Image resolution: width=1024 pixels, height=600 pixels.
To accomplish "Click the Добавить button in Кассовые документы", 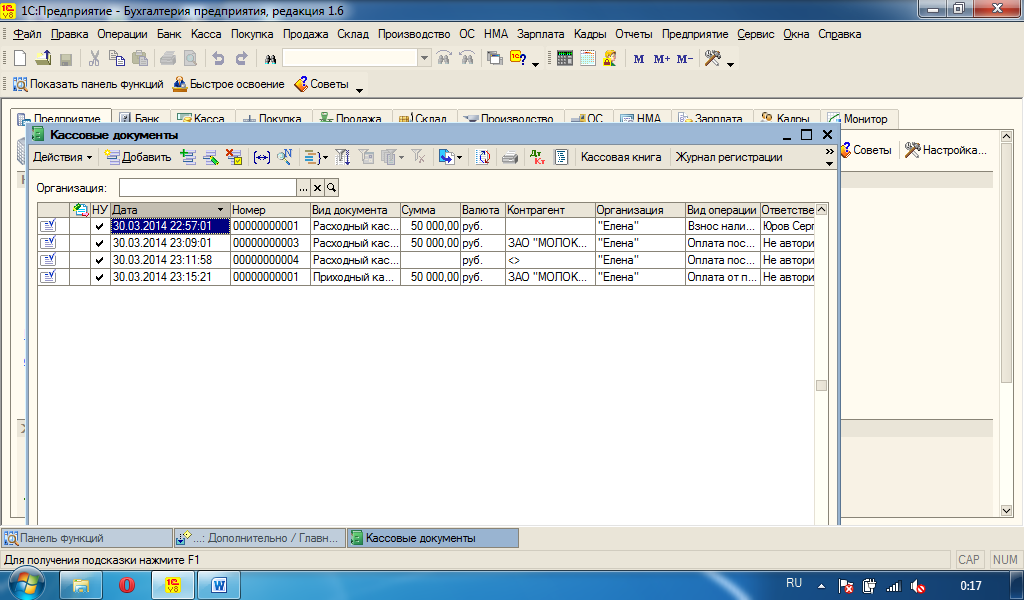I will [x=138, y=157].
